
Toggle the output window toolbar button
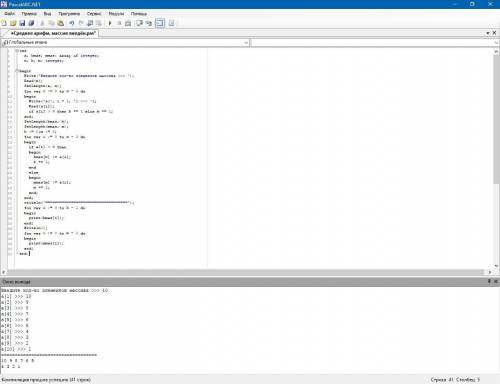[x=160, y=23]
